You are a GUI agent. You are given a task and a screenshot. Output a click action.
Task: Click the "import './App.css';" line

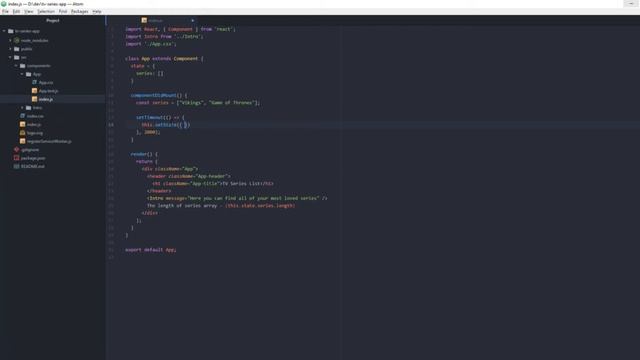click(x=151, y=44)
